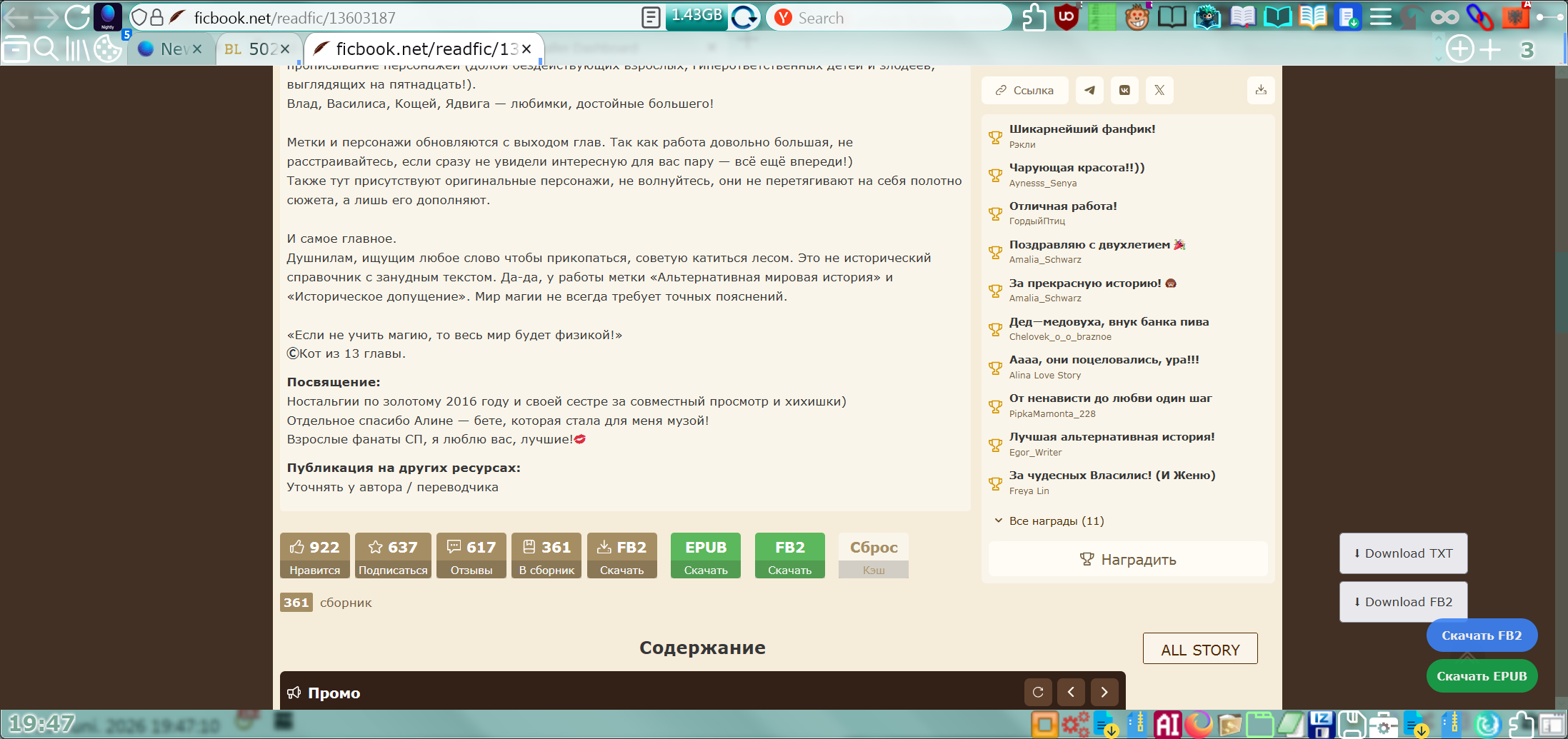Click the ALL STORY button
The width and height of the screenshot is (1568, 739).
click(x=1200, y=648)
